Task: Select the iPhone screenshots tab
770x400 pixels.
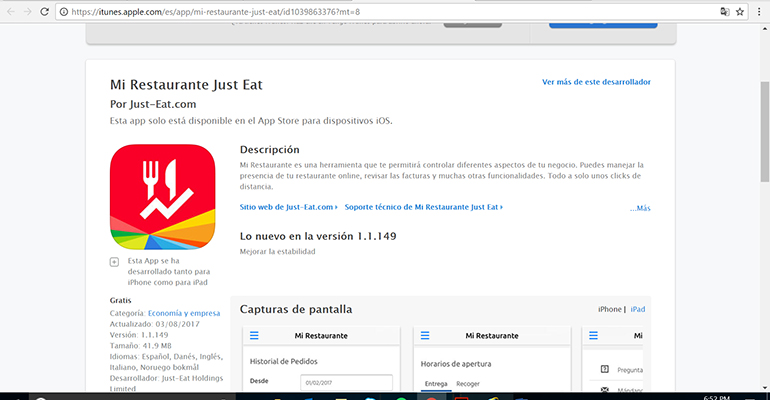Action: (609, 309)
